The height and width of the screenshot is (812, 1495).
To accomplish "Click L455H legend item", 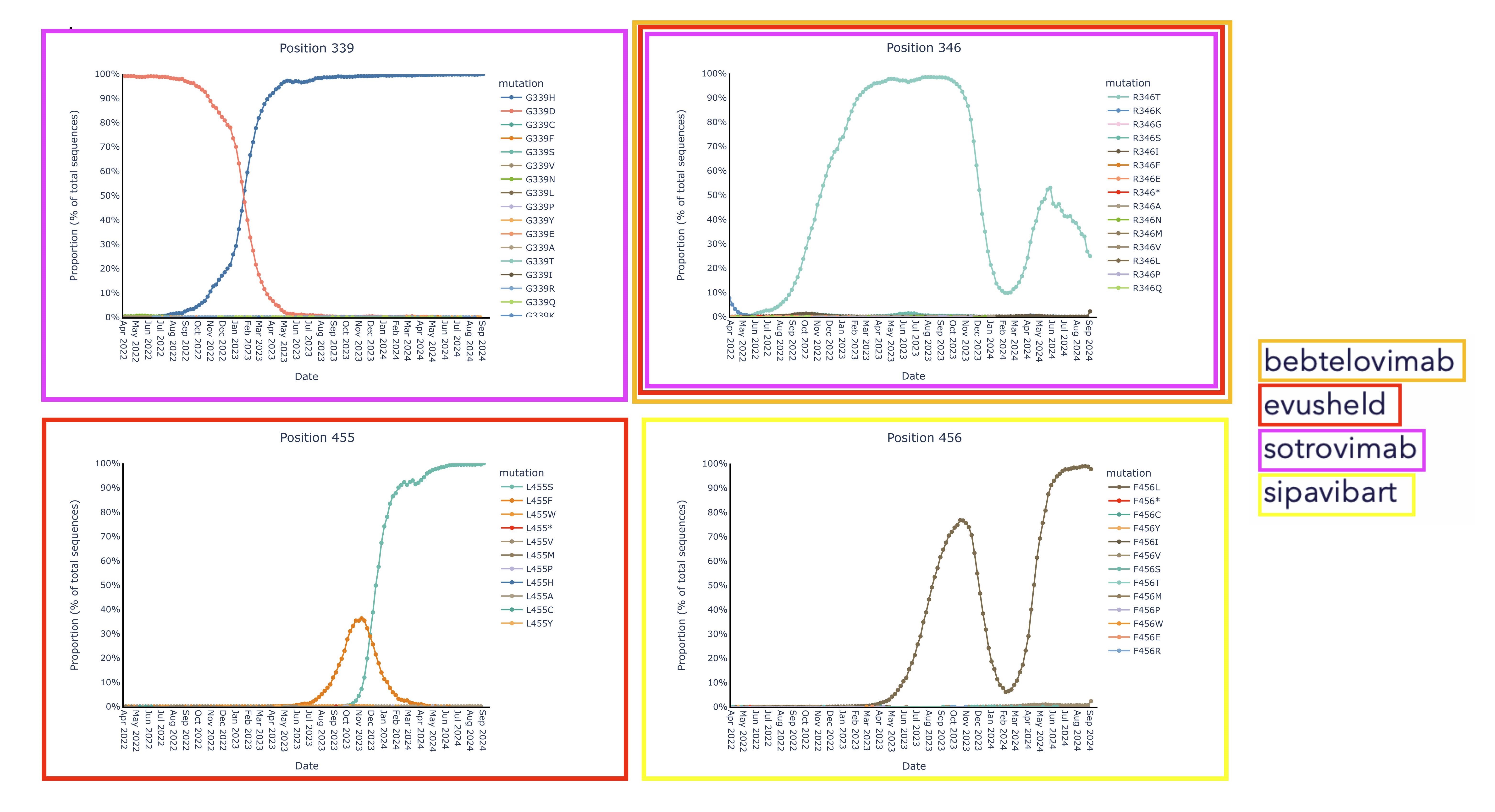I will (528, 582).
